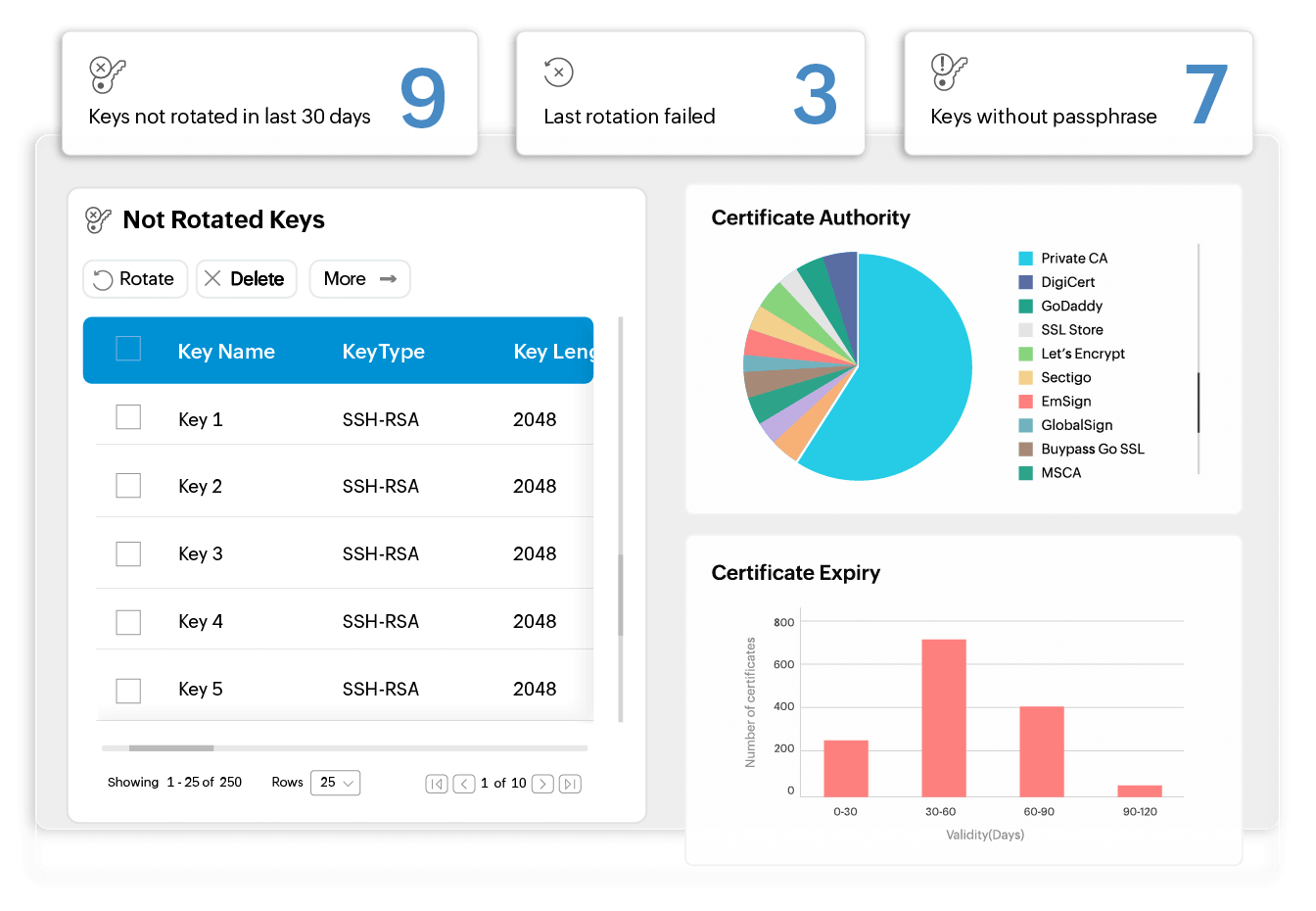Screen dimensions: 1316x911
Task: Open the Rows per page dropdown
Action: click(336, 783)
